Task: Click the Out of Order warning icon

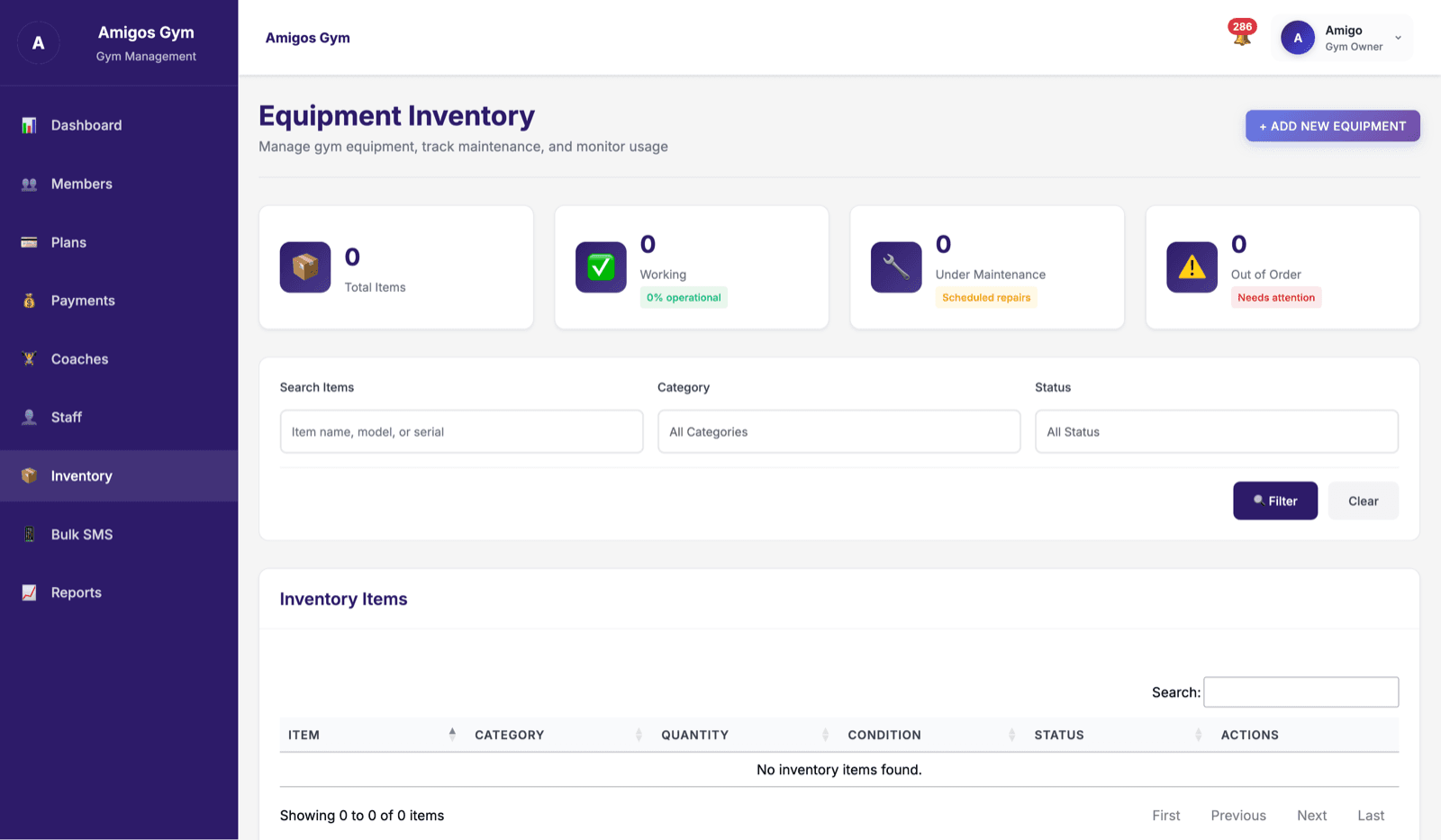Action: (1192, 267)
